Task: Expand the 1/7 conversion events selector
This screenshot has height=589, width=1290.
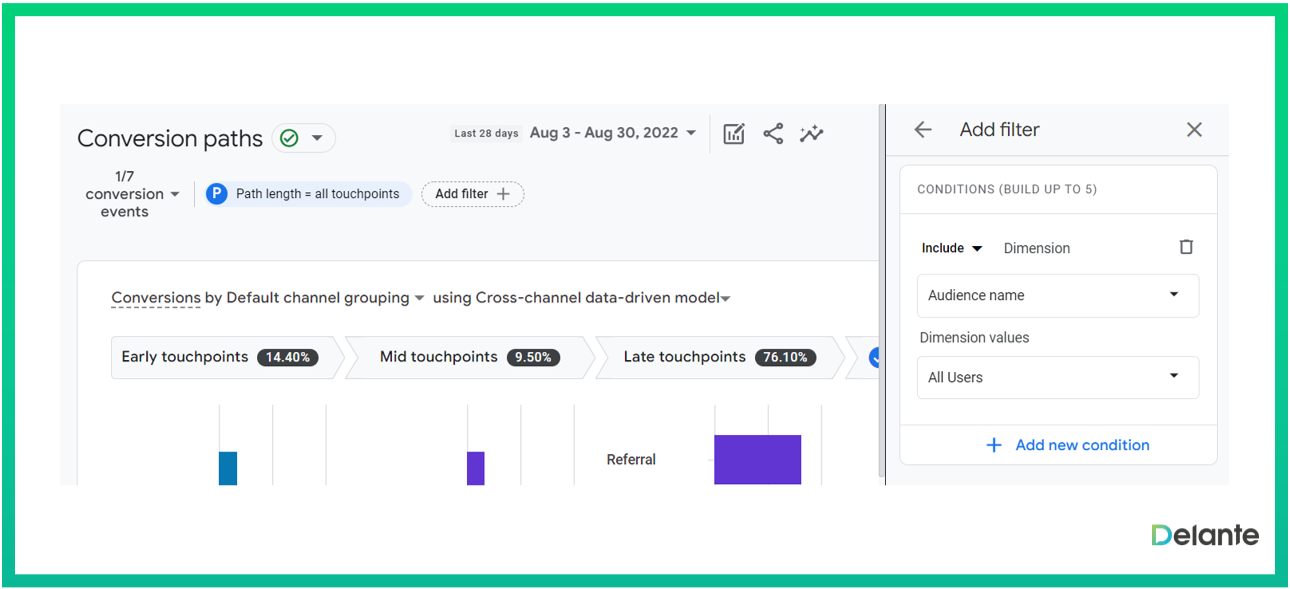Action: pyautogui.click(x=132, y=194)
